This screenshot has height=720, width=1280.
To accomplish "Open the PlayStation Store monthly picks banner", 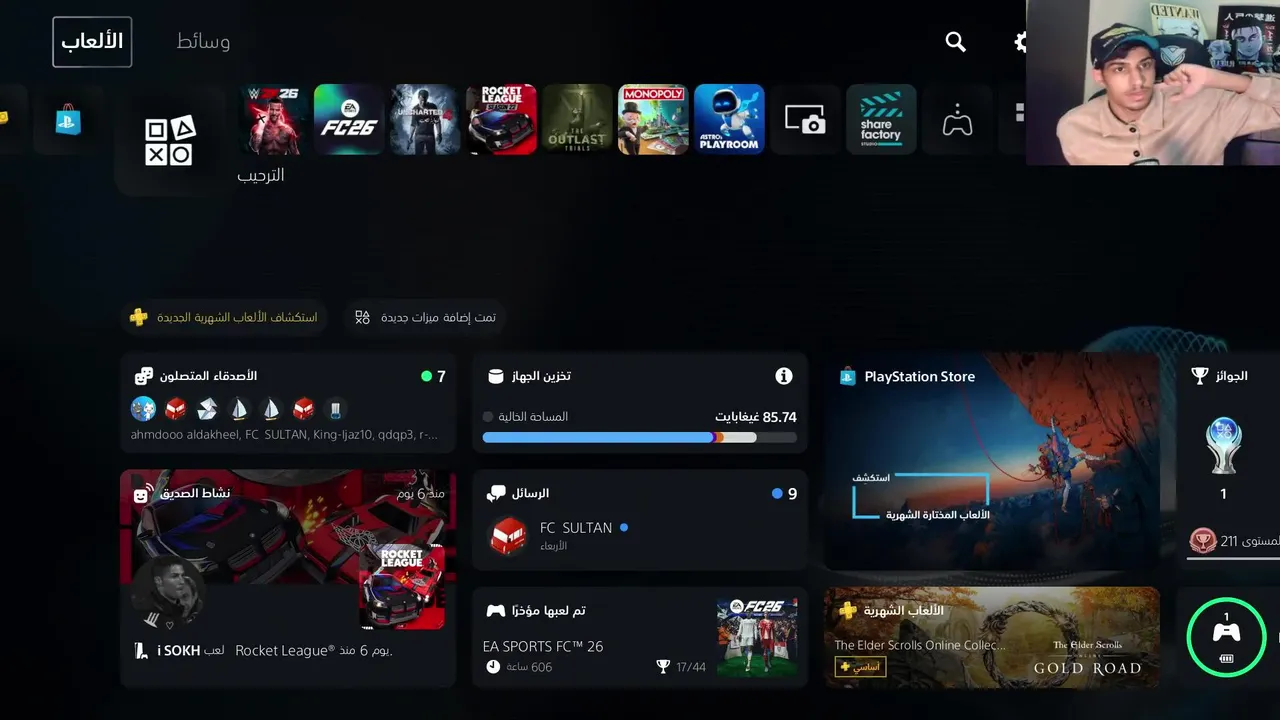I will point(992,461).
